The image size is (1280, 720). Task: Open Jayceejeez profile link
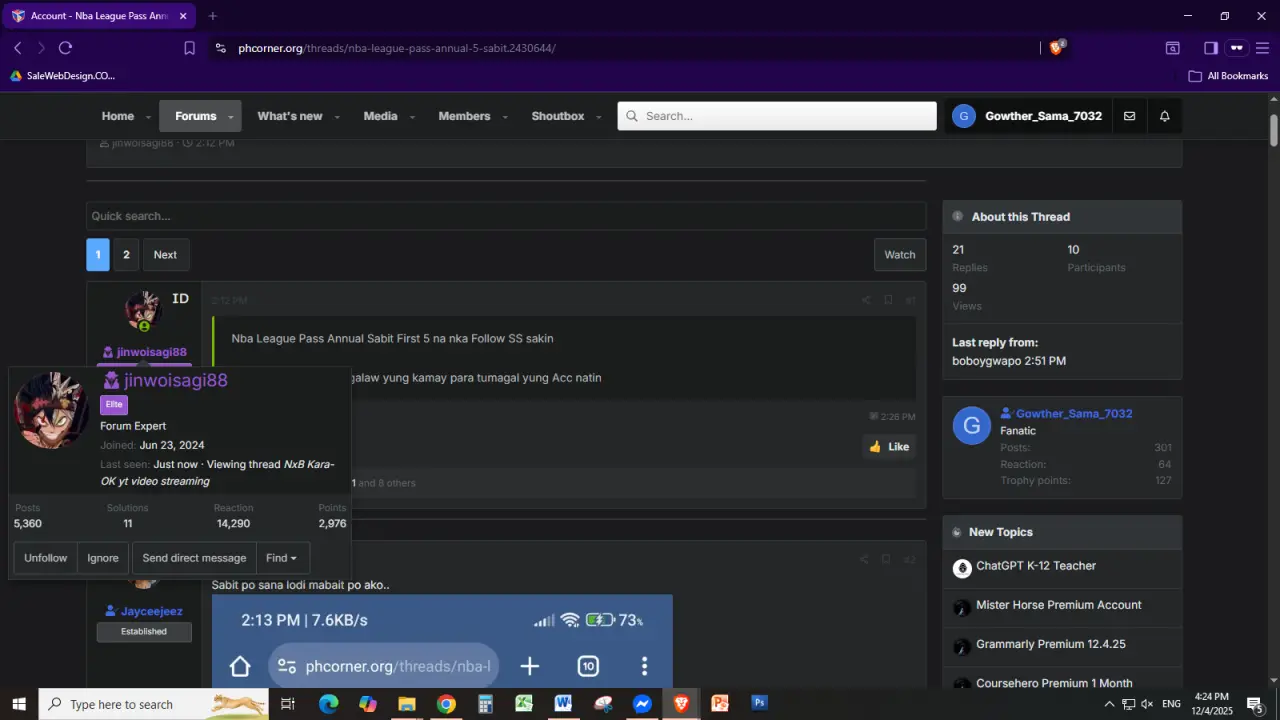click(151, 611)
